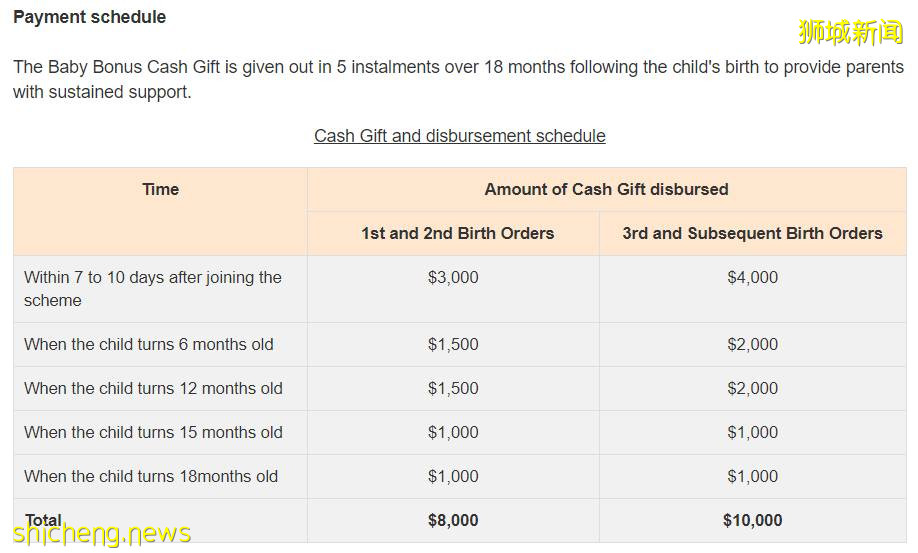Select the "1st and 2nd Birth Orders" header
Viewport: 918px width, 553px height.
[x=457, y=233]
